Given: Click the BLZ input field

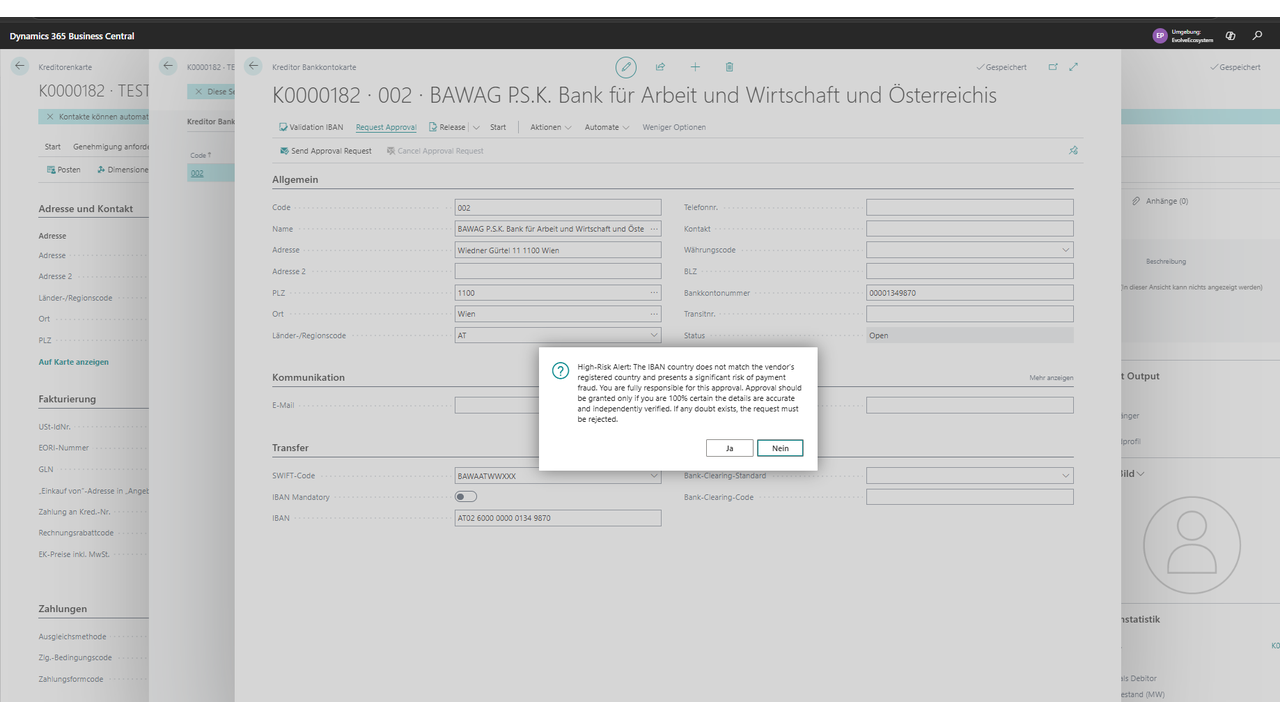Looking at the screenshot, I should (x=970, y=271).
